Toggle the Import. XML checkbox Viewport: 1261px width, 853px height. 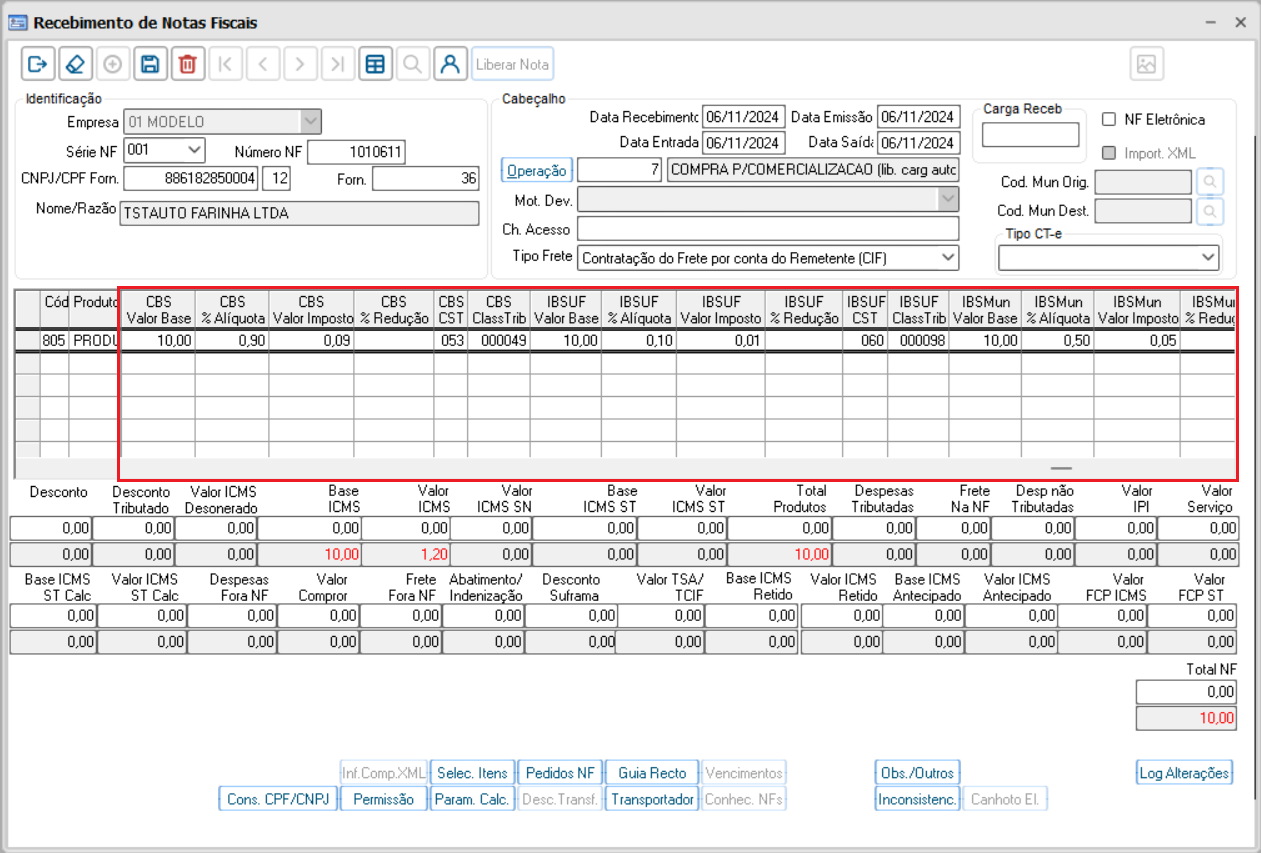click(x=1109, y=153)
